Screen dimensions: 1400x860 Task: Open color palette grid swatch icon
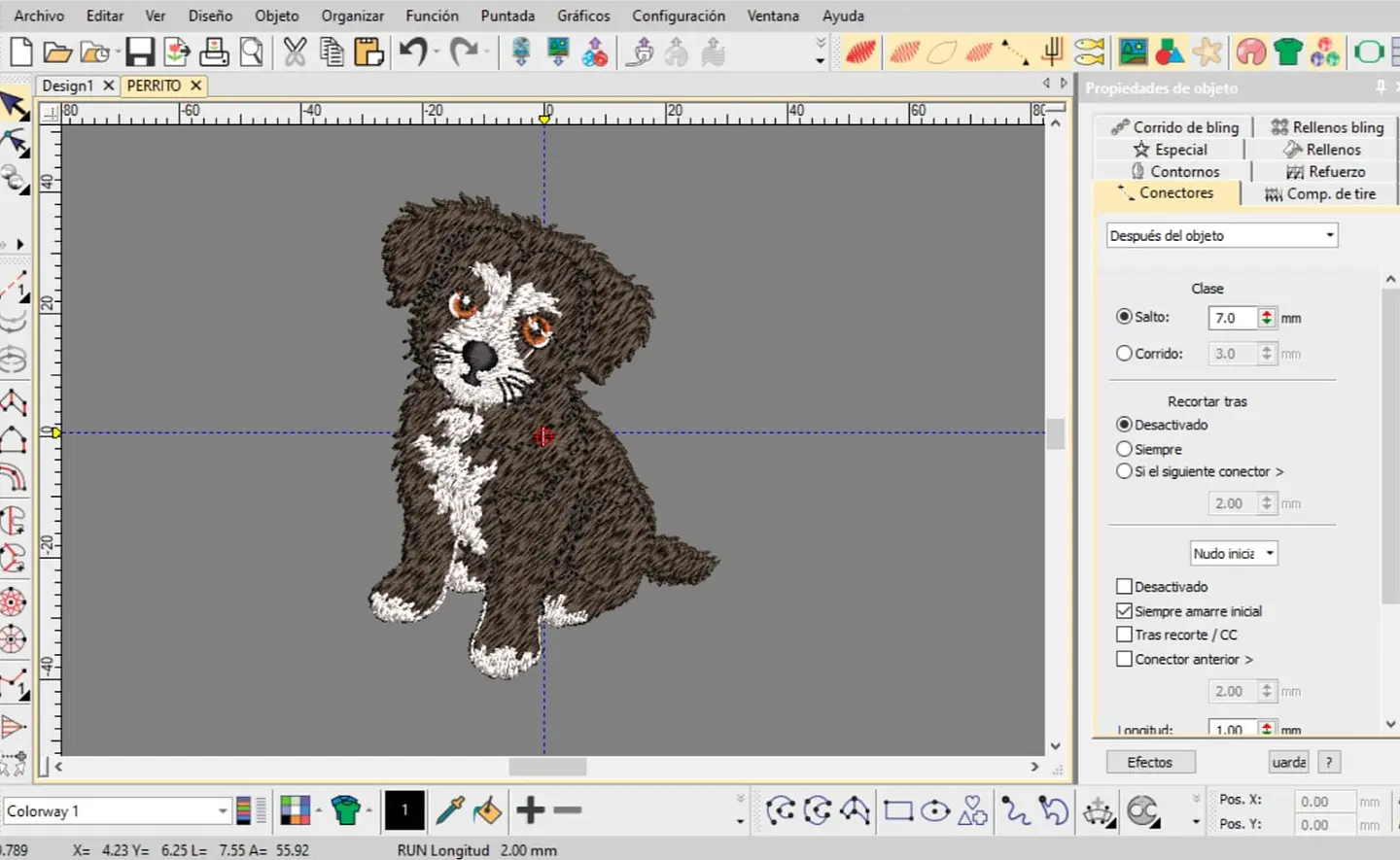tap(296, 810)
